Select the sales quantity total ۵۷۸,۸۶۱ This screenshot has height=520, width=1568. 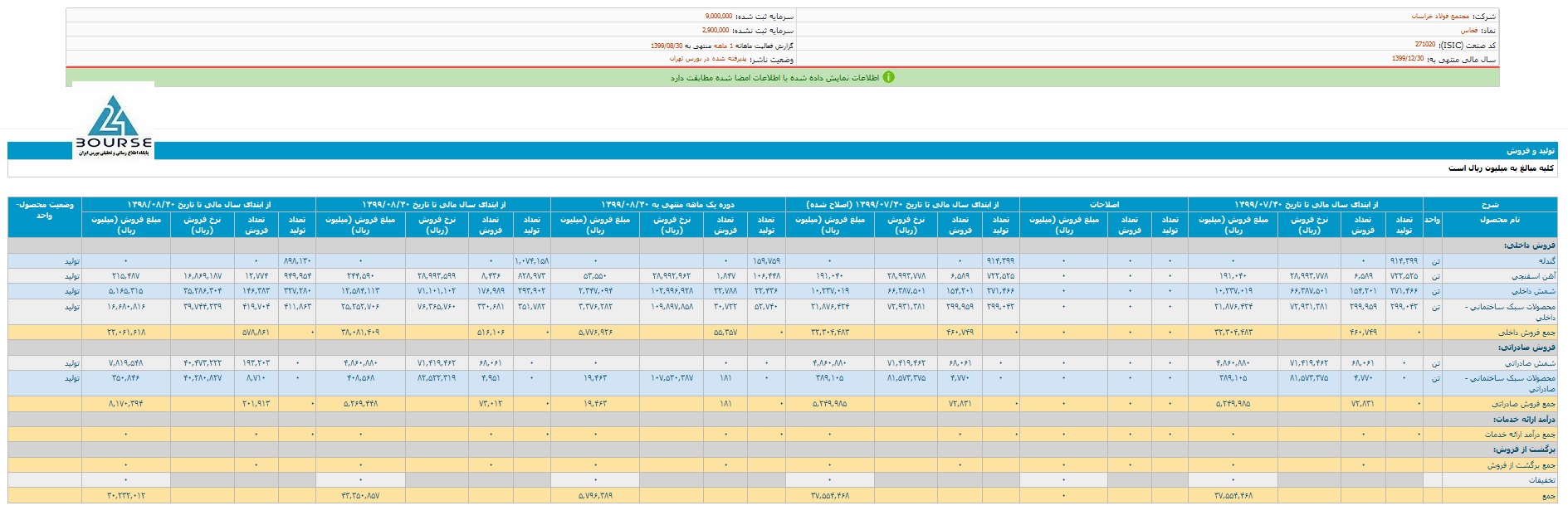[256, 333]
